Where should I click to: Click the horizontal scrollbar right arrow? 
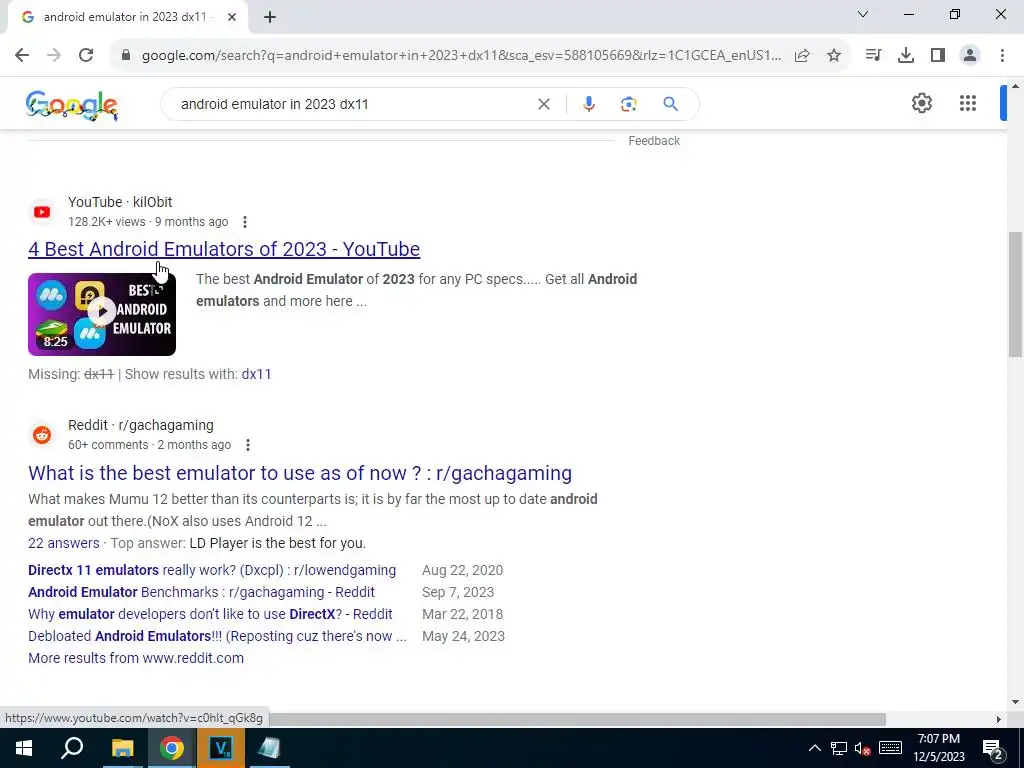998,719
